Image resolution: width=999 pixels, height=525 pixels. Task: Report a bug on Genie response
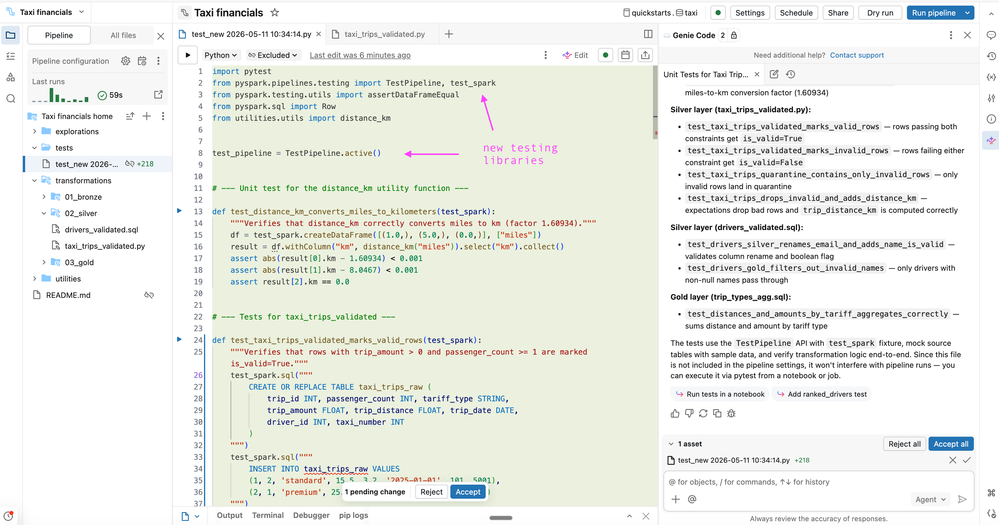(x=731, y=414)
